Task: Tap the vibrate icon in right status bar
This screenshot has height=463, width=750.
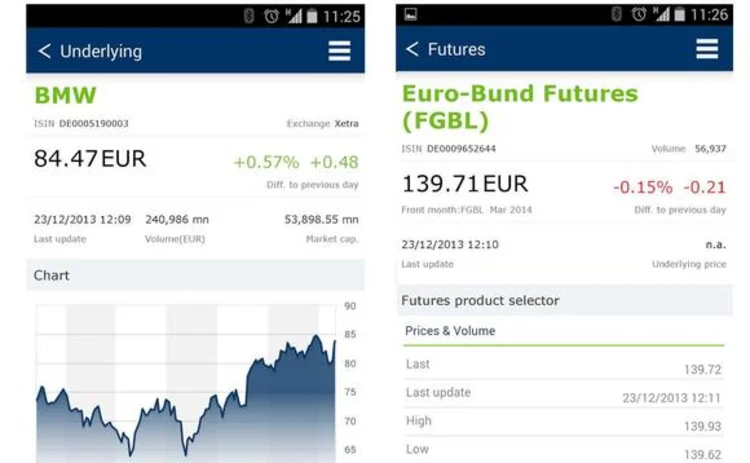Action: point(617,14)
